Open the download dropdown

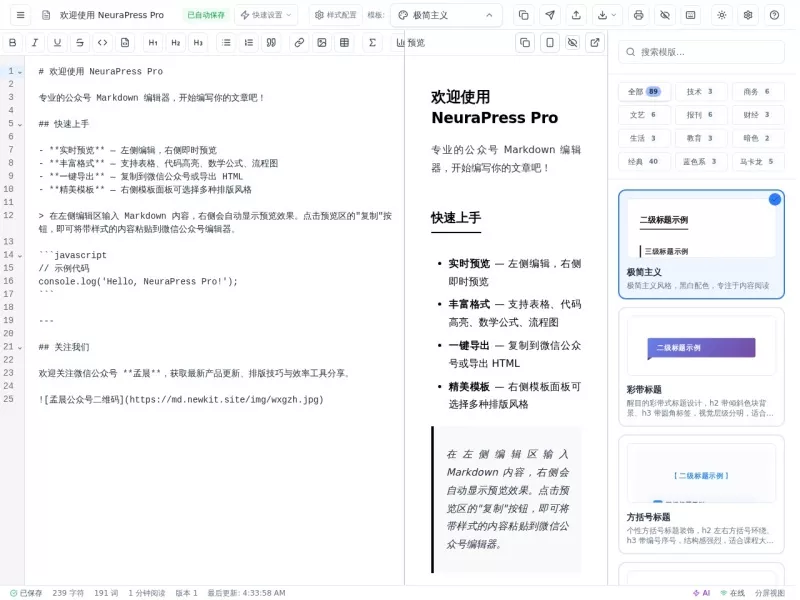tap(607, 15)
